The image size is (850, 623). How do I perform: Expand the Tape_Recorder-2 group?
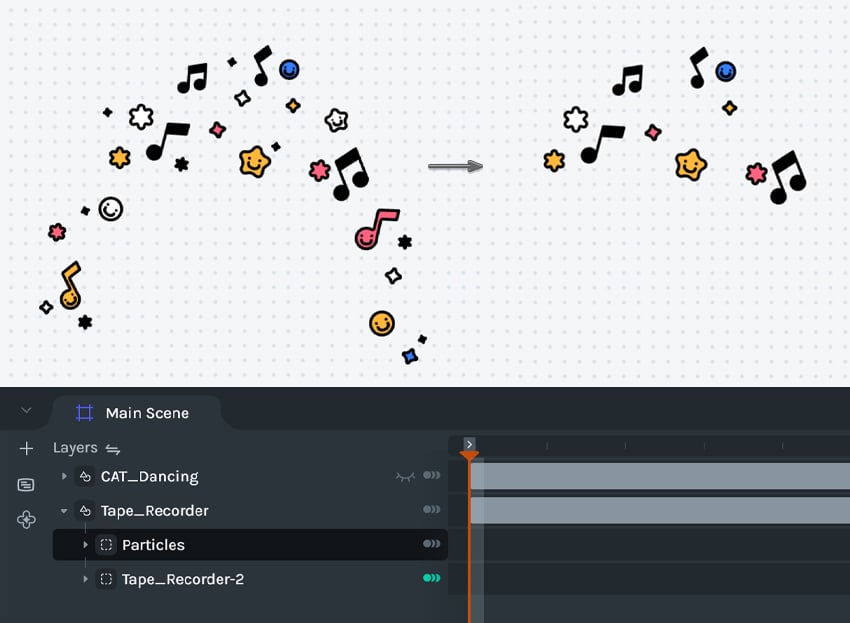85,579
